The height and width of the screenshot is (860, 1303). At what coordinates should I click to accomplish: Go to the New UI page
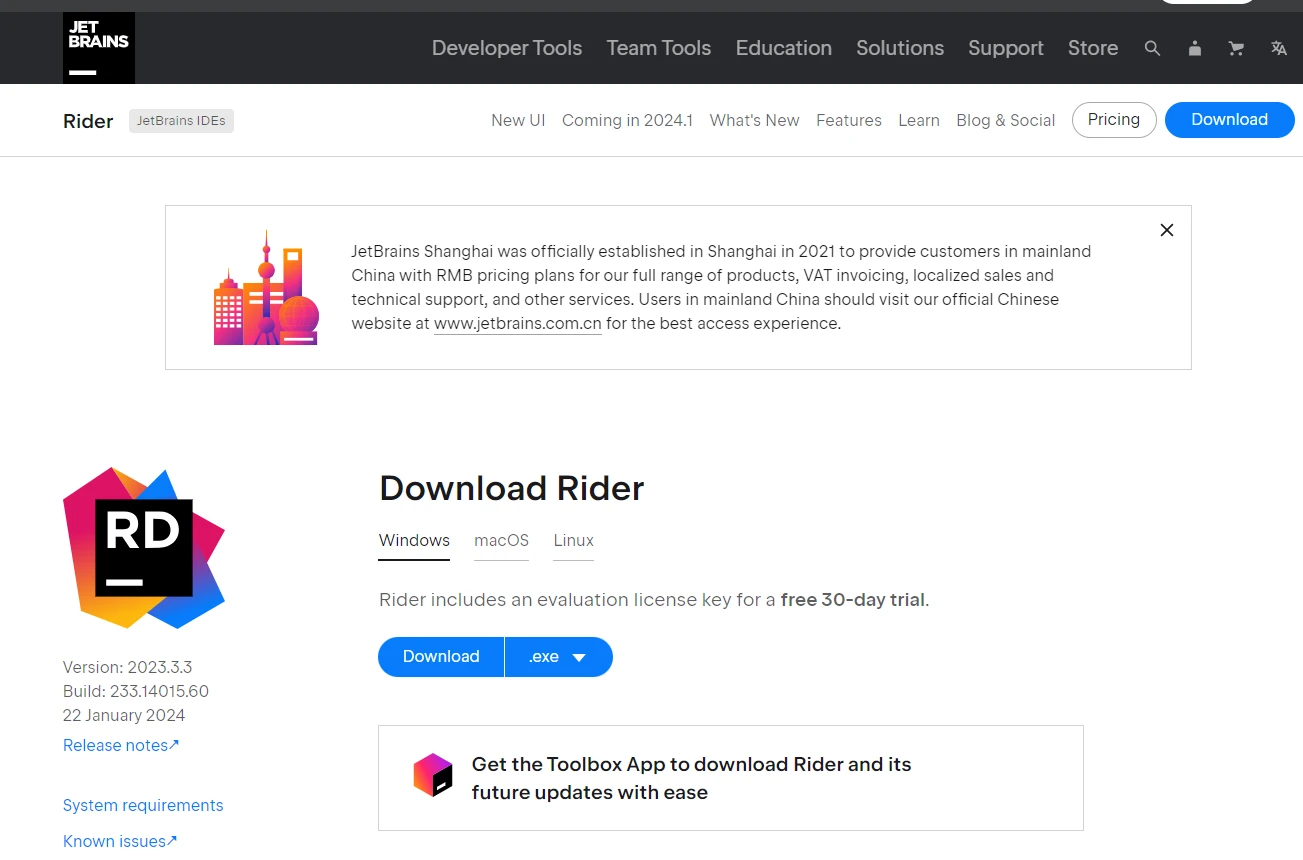(518, 120)
